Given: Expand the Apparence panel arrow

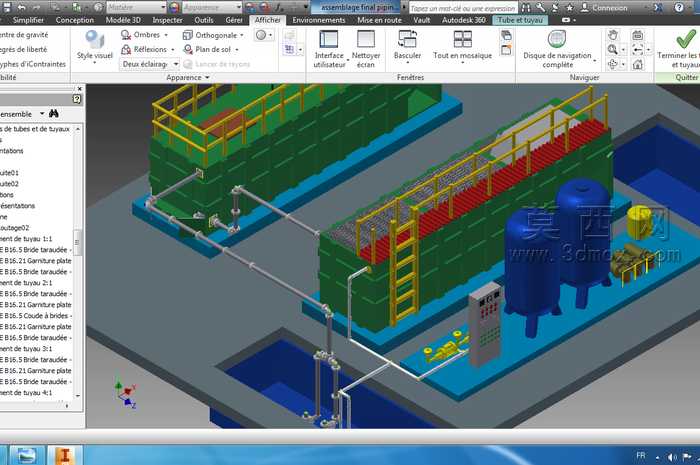Looking at the screenshot, I should point(207,78).
